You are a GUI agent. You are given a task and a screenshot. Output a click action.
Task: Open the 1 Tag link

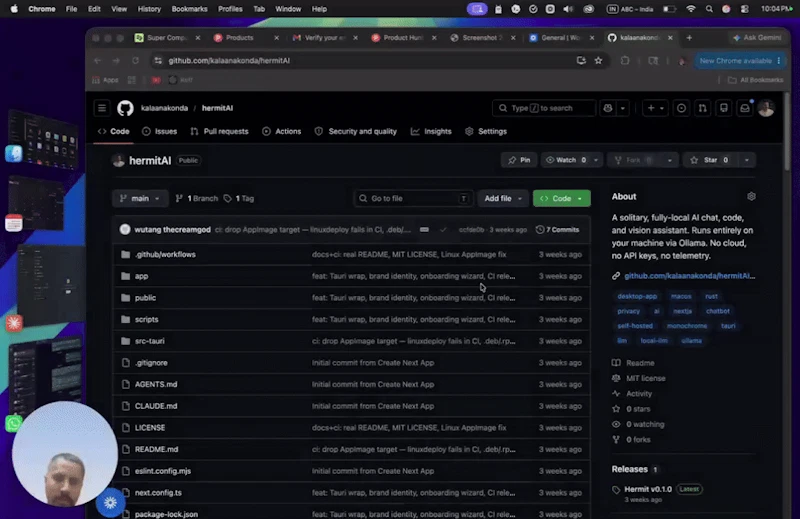point(239,199)
